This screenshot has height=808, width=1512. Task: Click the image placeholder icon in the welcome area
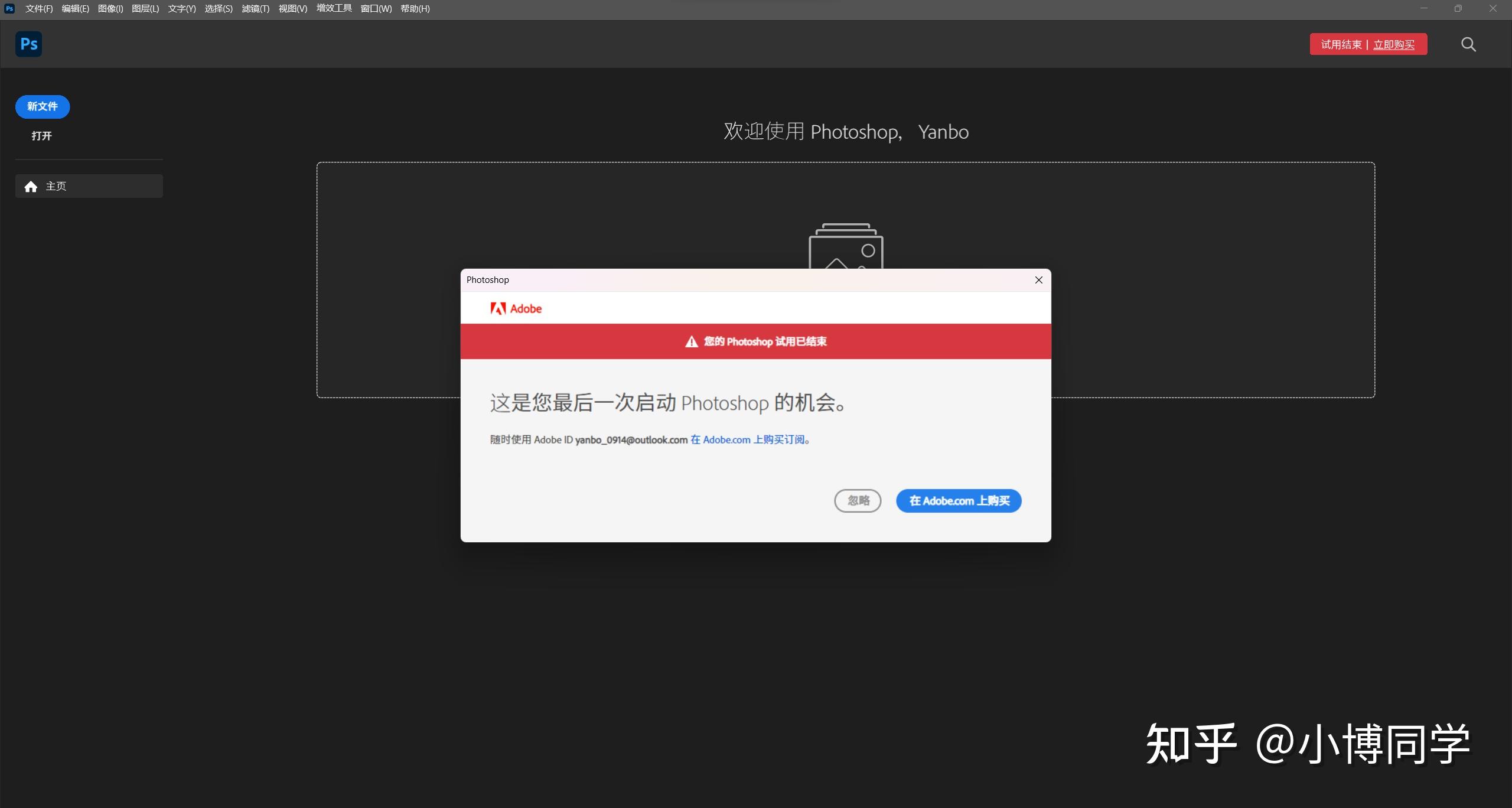845,248
